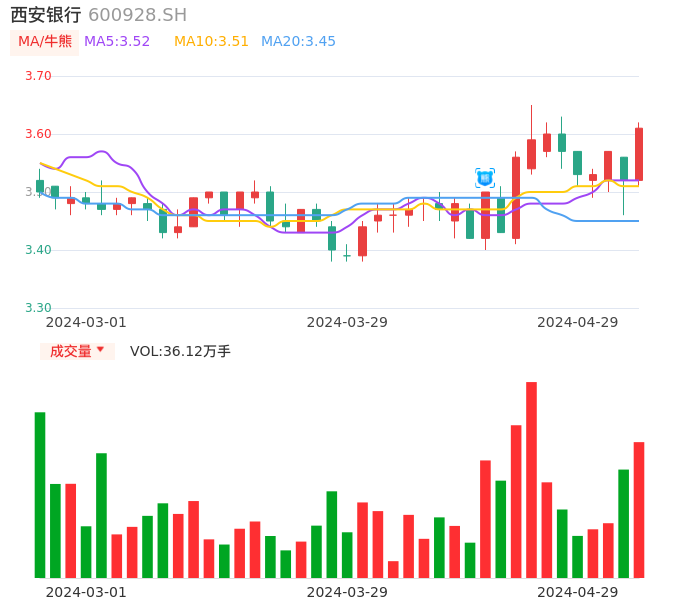Screen dimensions: 686x606
Task: Click the 西安银行 stock name
Action: click(46, 15)
